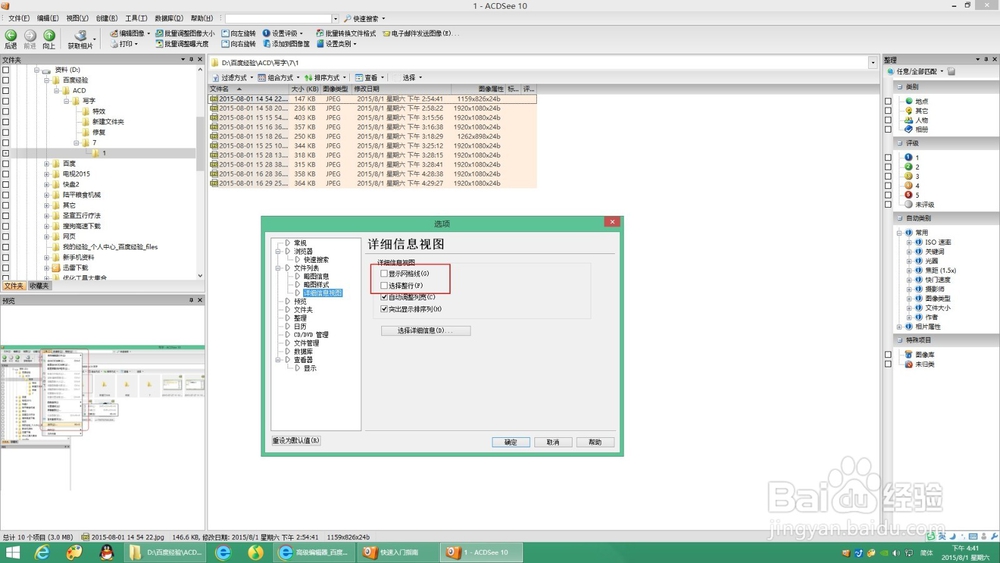The image size is (1000, 563).
Task: Tick the Unrated (未评级) checkbox
Action: (888, 205)
